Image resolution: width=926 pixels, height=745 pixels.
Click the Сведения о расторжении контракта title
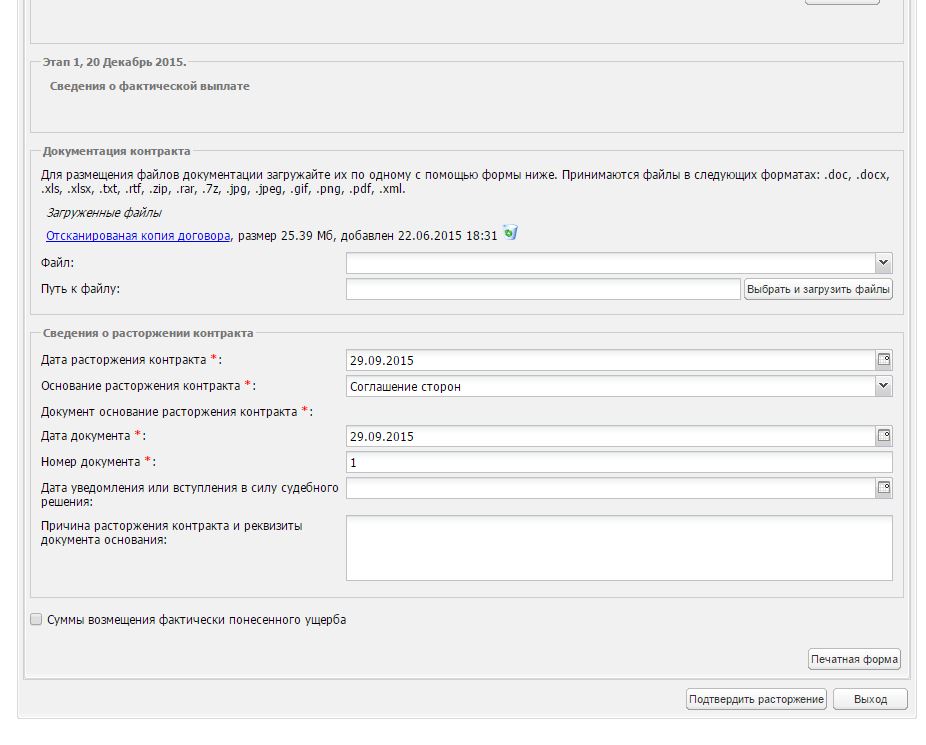(148, 333)
